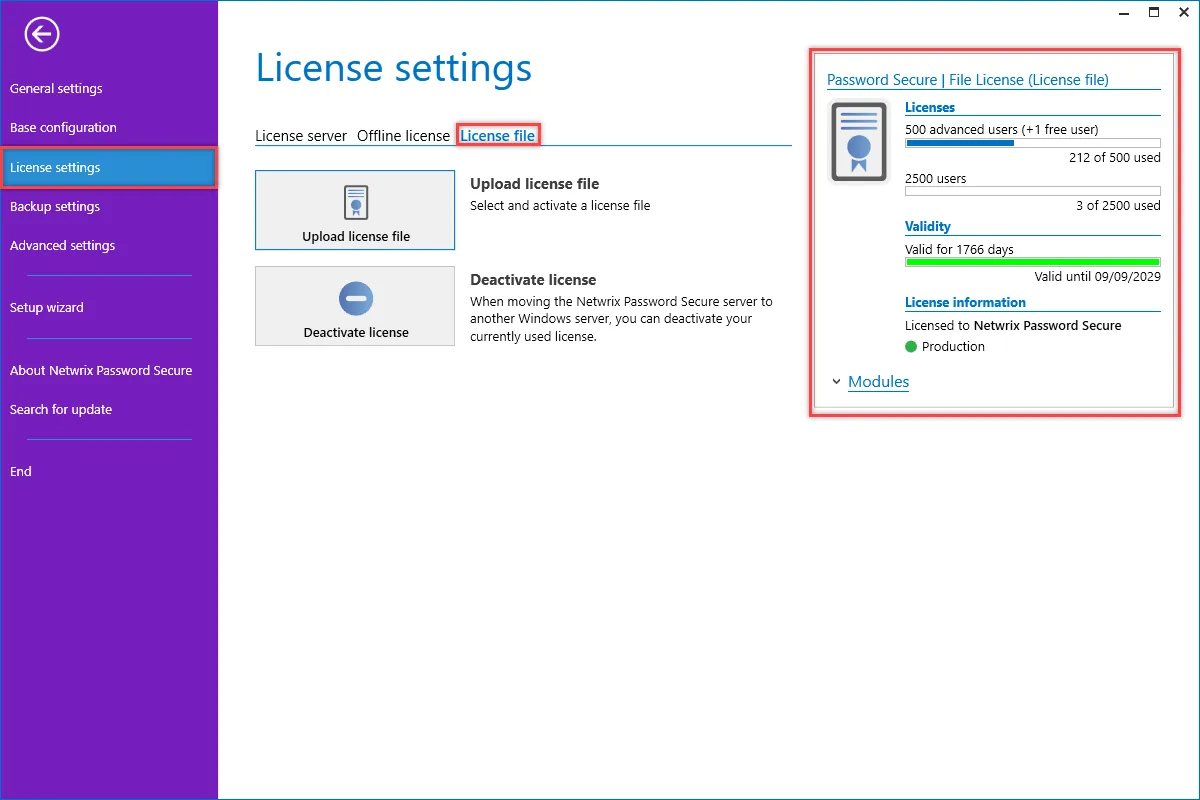
Task: Minimize the window
Action: click(x=1122, y=12)
